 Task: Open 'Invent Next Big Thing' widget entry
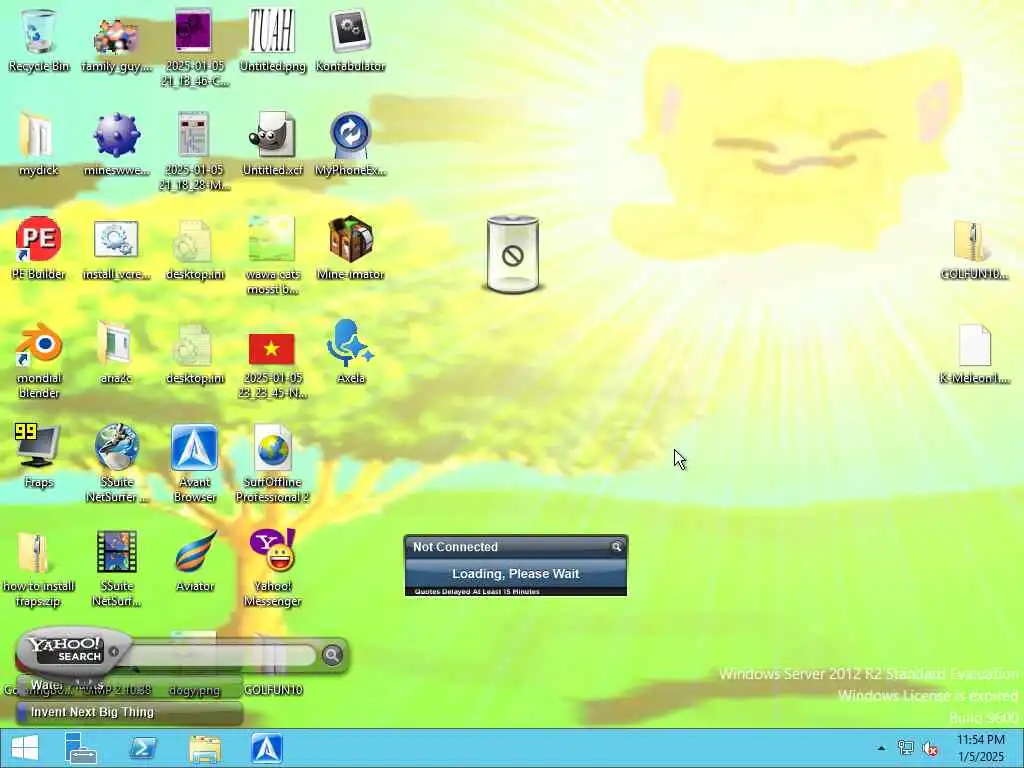tap(130, 712)
